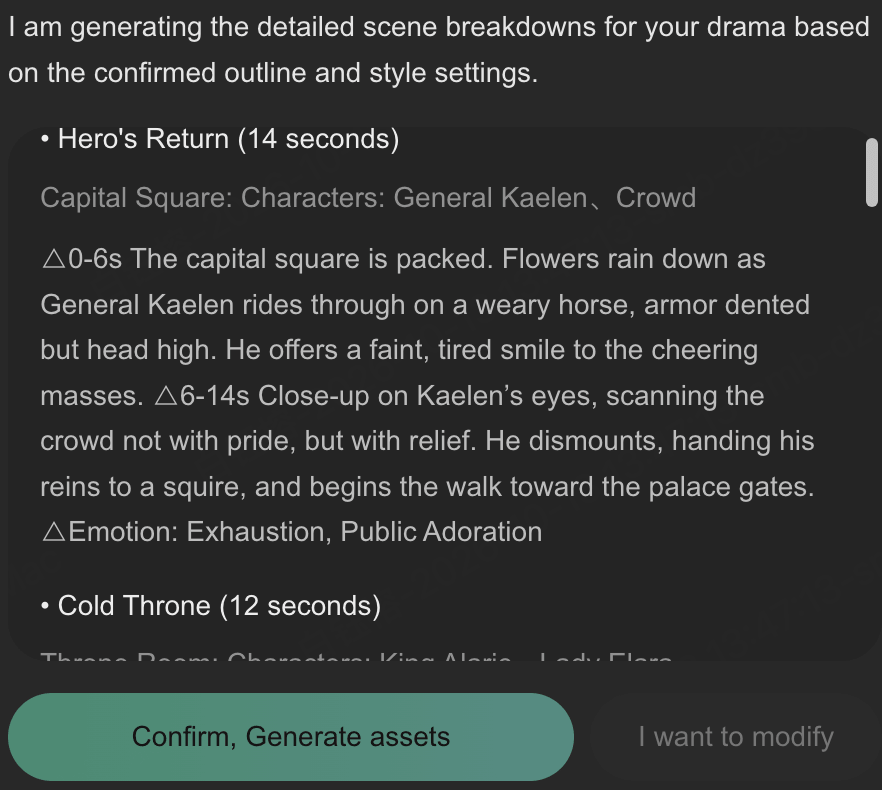Click the scrollbar track below the thumb
The image size is (882, 790).
[872, 428]
